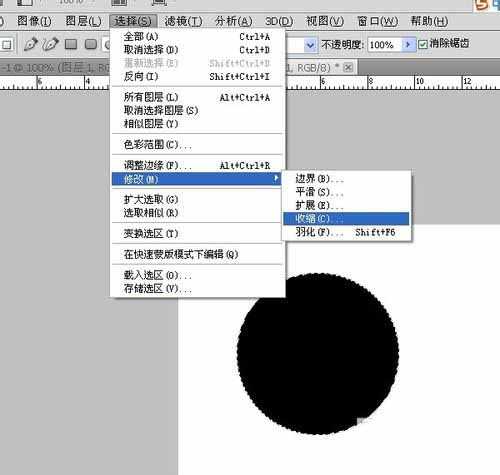
Task: Choose 平滑(S)... in submenu
Action: [346, 192]
